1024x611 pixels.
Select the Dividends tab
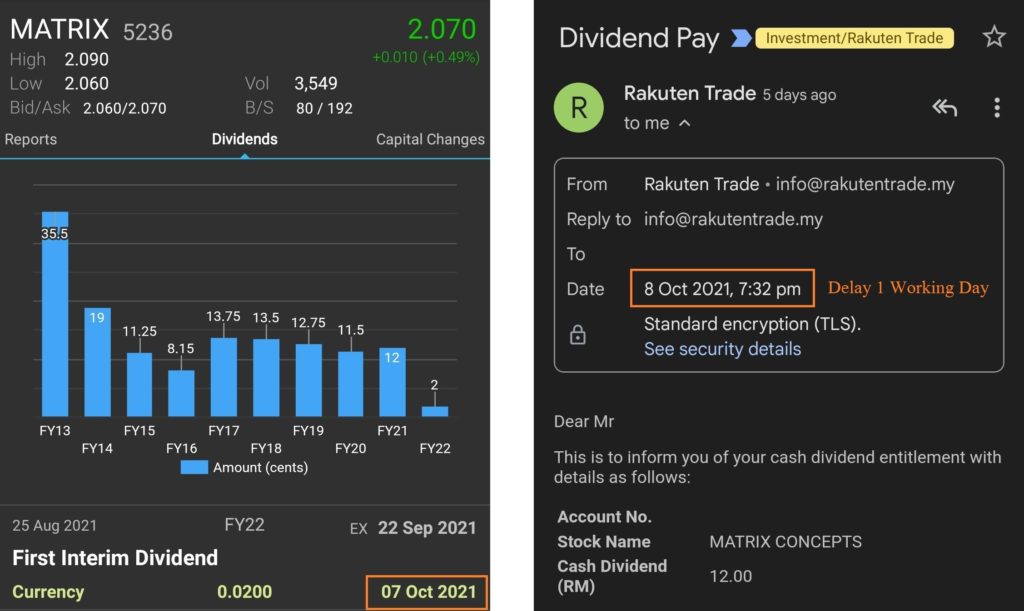(x=244, y=139)
